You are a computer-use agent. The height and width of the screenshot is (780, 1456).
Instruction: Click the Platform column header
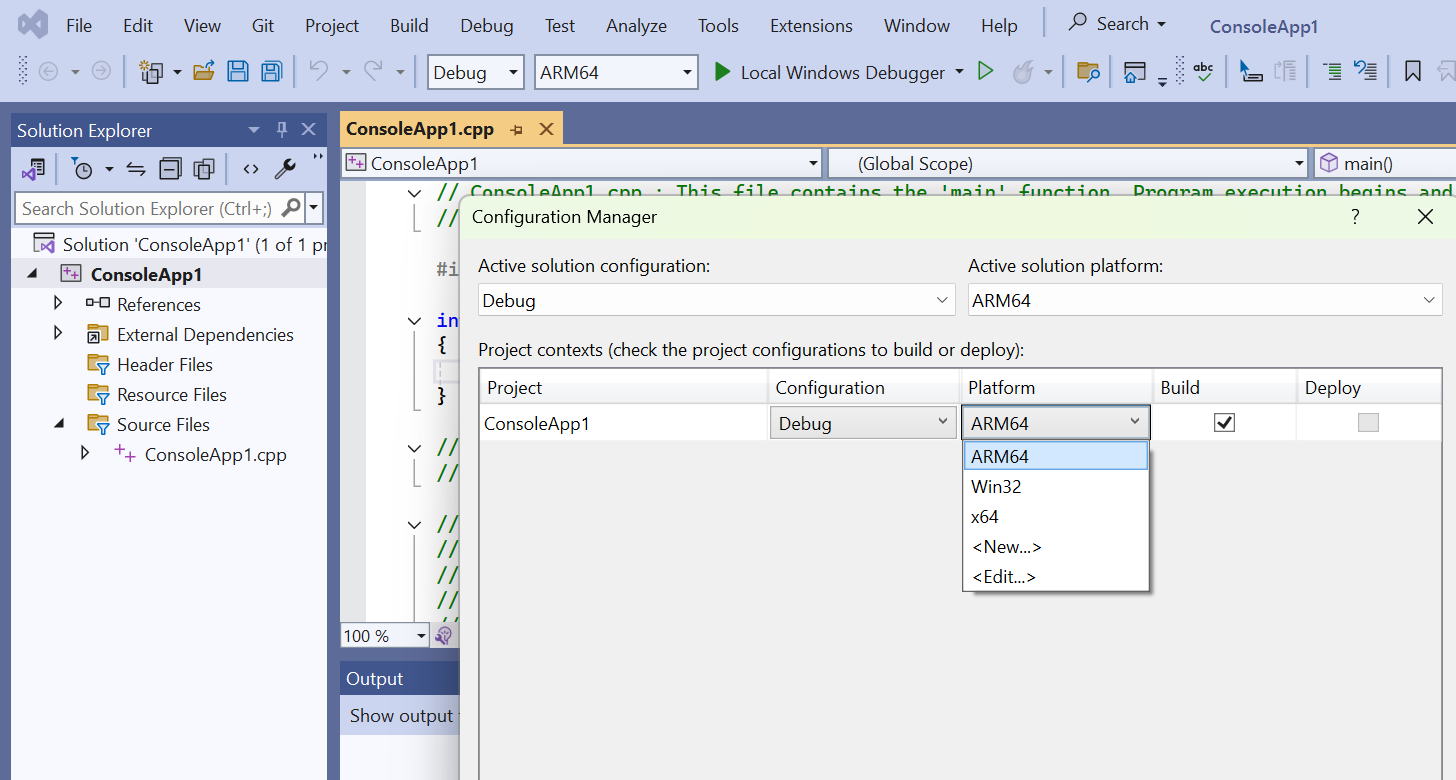pos(1055,387)
